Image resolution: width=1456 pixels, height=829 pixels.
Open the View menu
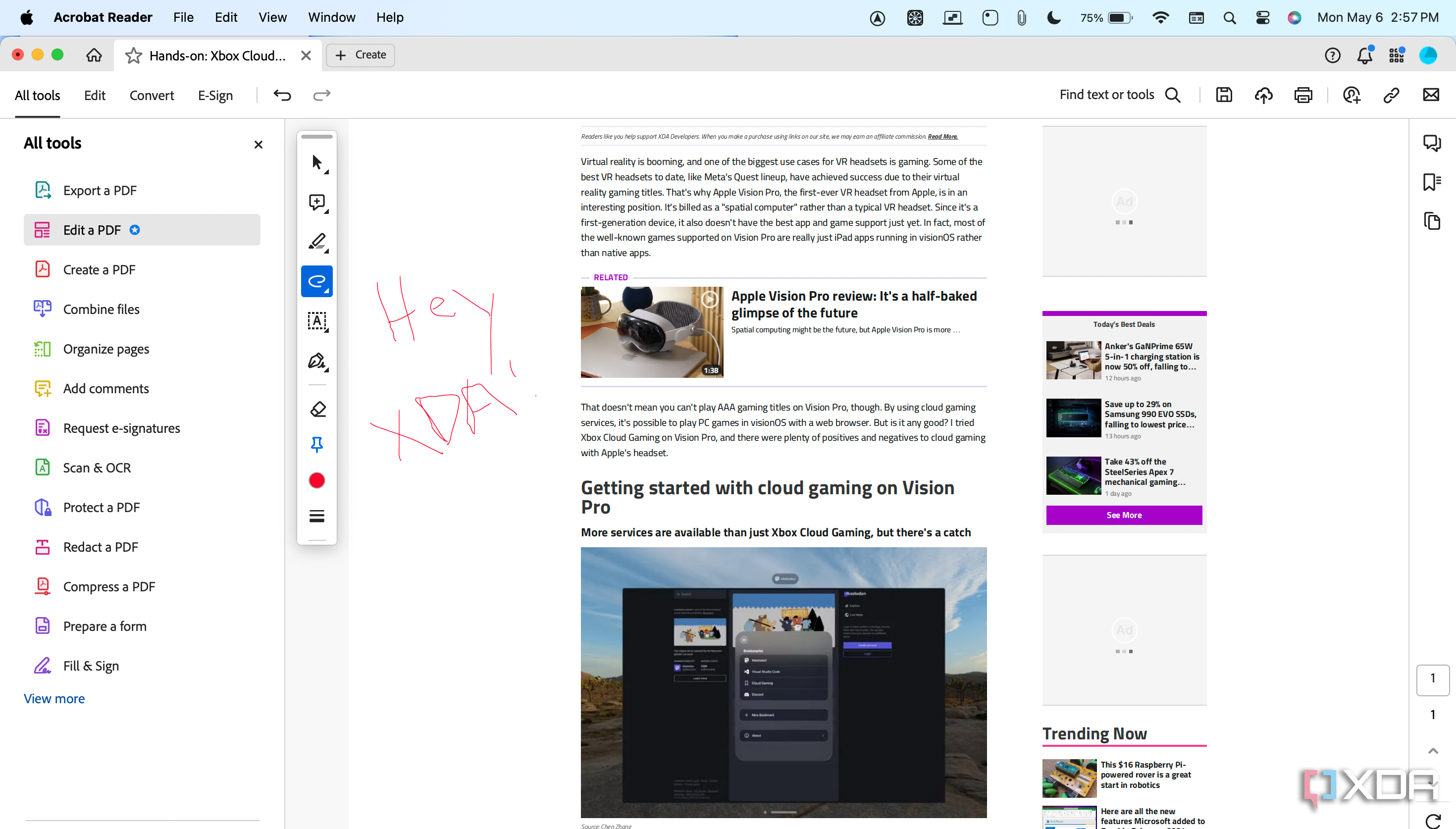click(273, 17)
